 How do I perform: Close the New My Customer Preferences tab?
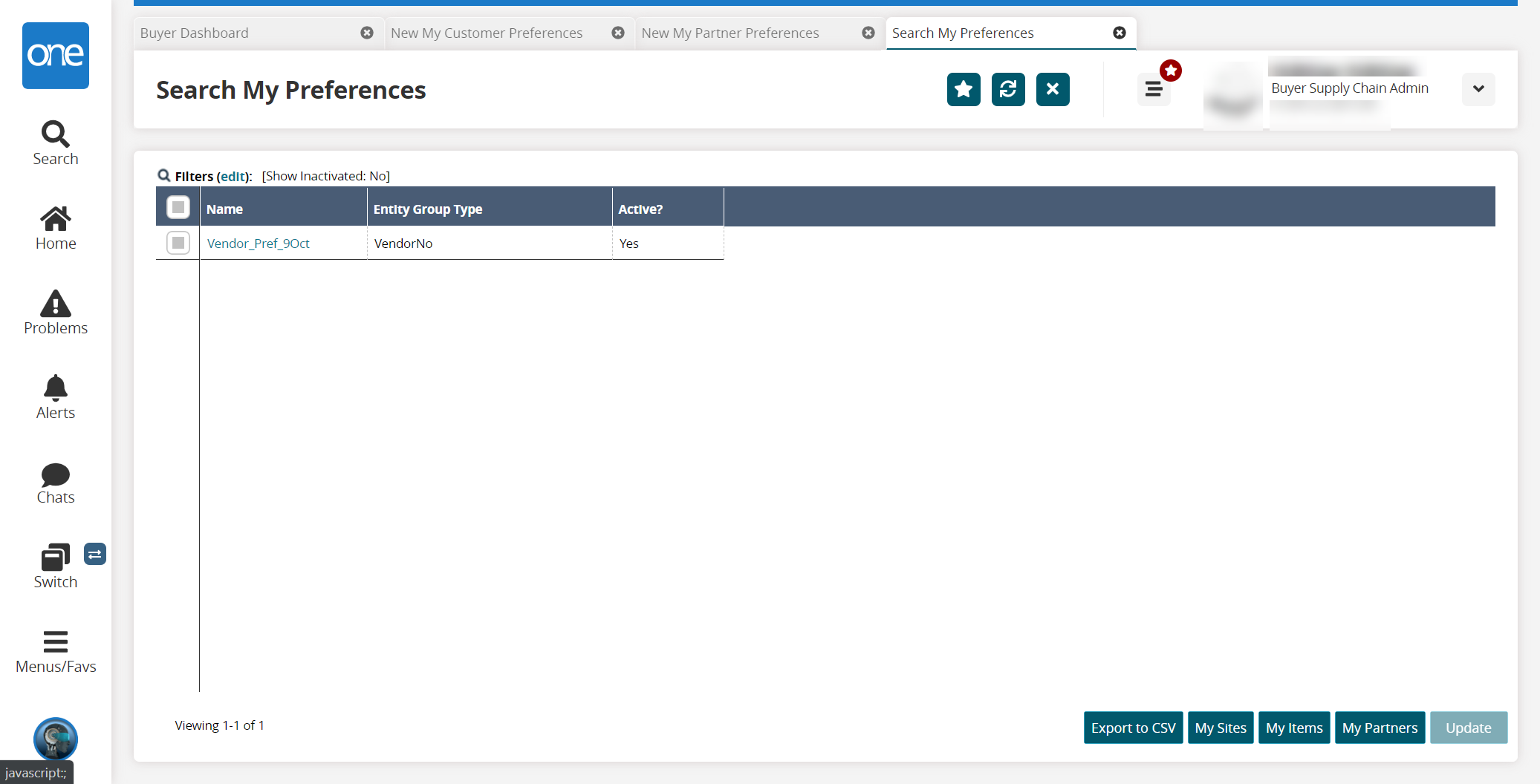pos(618,33)
